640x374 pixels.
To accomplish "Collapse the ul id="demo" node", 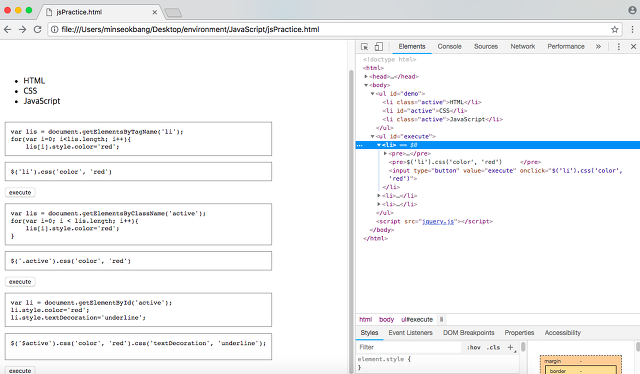I will 372,94.
